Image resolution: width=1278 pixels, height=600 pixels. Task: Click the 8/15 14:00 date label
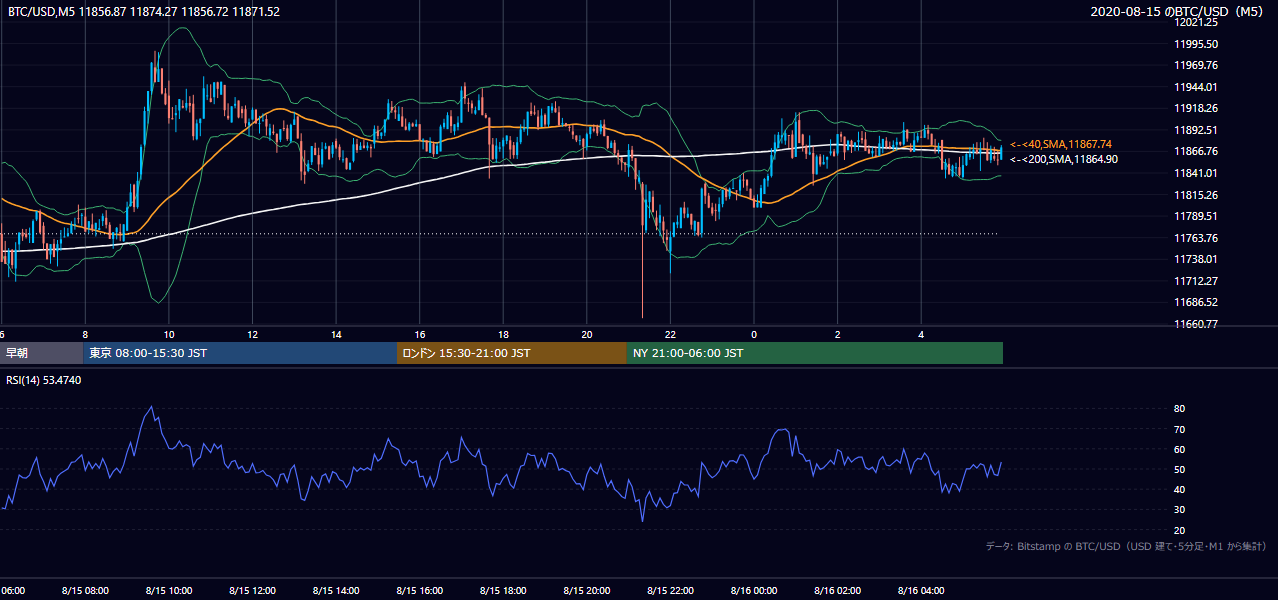pyautogui.click(x=337, y=591)
